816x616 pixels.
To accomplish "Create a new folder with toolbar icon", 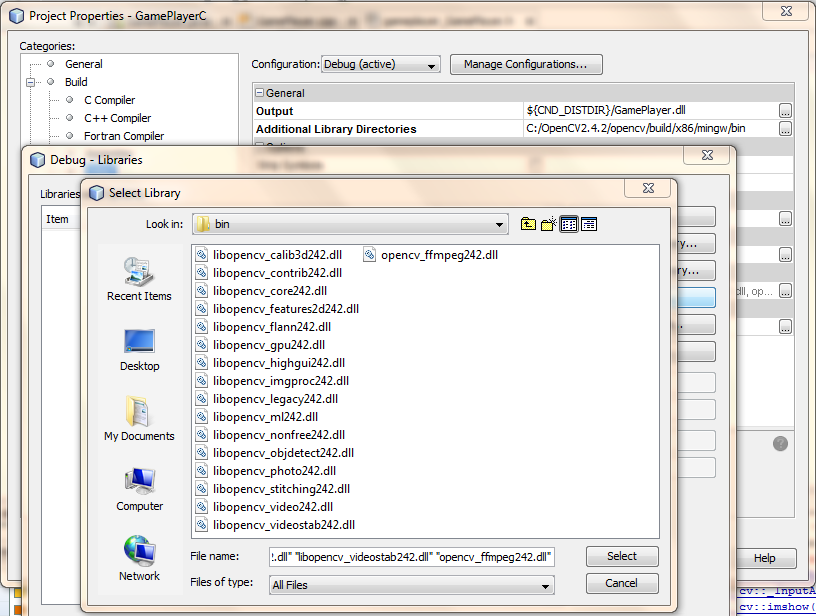I will click(x=549, y=224).
